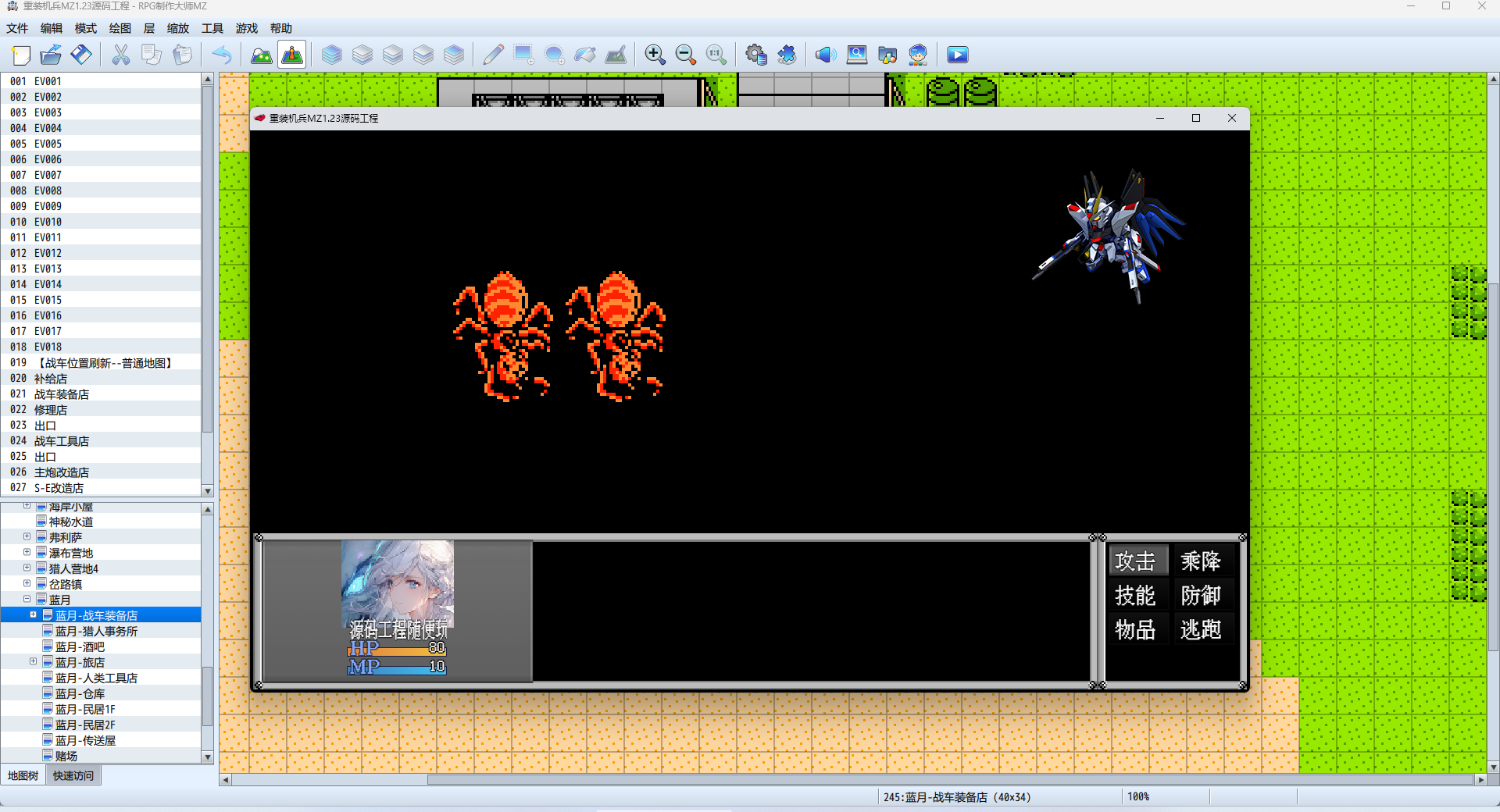Open the Event Searcher icon
The width and height of the screenshot is (1500, 812).
tap(857, 55)
